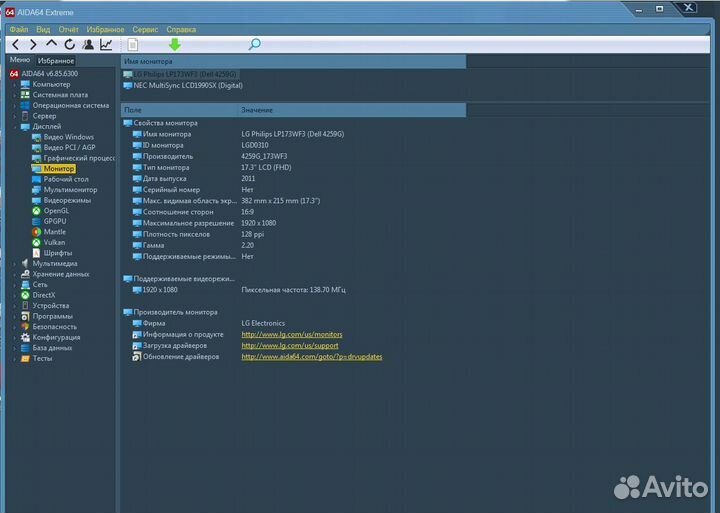Viewport: 720px width, 513px height.
Task: Select Системная плата in the tree
Action: pyautogui.click(x=54, y=95)
